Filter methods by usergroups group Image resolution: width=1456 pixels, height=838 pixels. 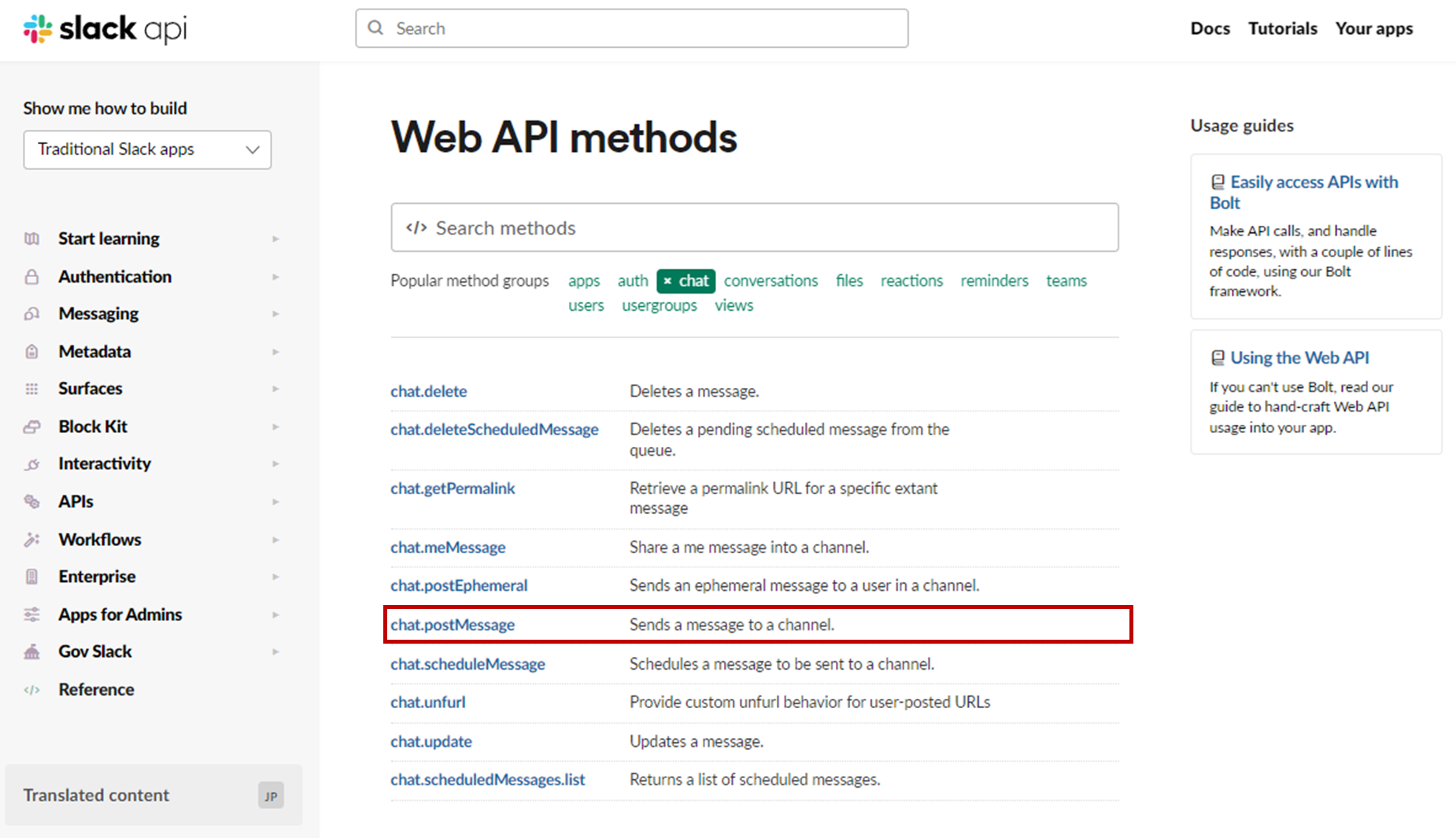click(660, 305)
